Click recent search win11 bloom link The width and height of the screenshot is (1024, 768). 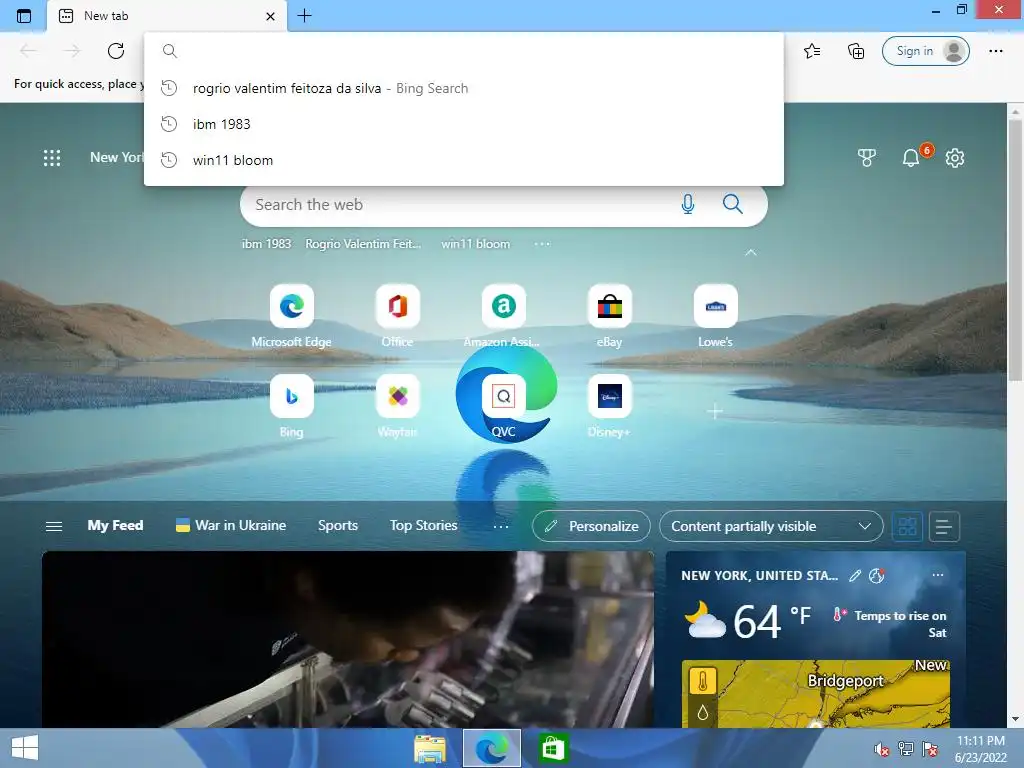475,244
